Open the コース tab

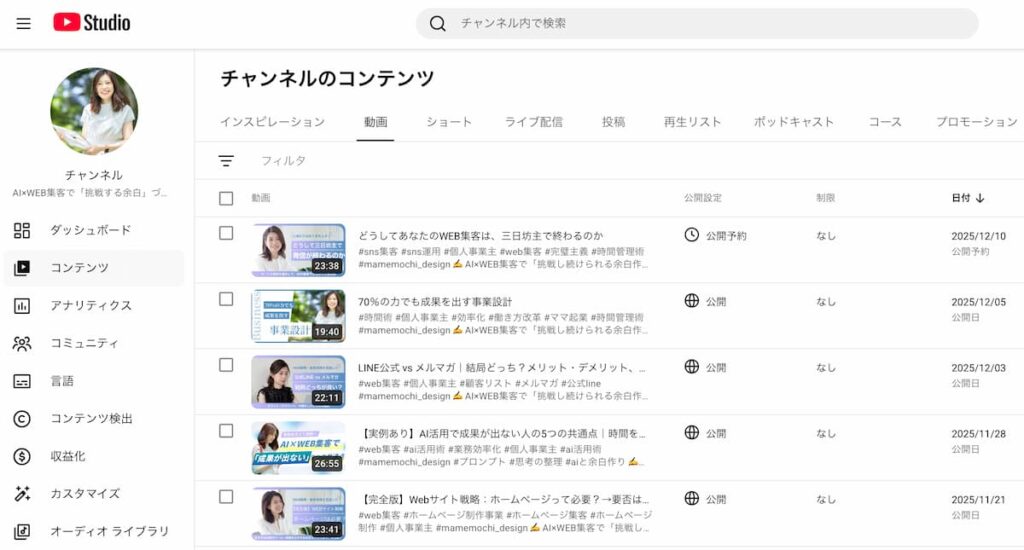885,122
